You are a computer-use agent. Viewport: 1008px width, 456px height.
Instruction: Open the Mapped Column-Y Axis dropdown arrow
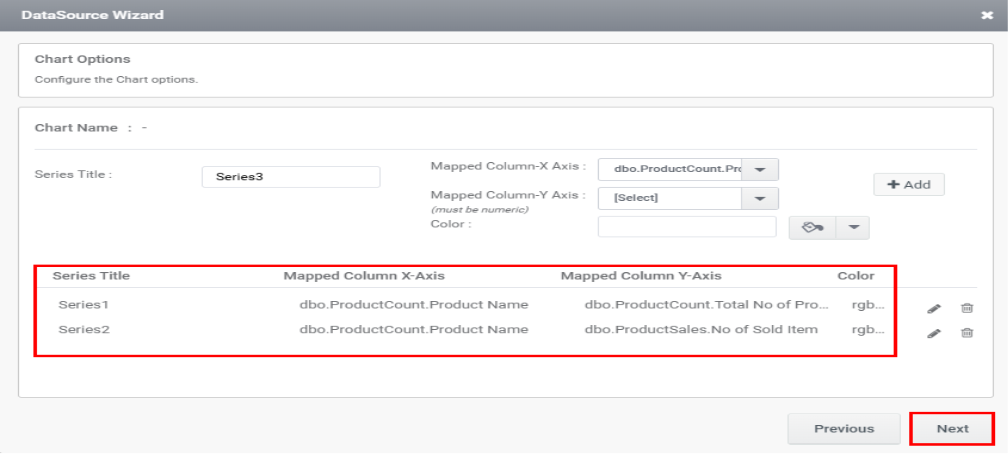[760, 198]
